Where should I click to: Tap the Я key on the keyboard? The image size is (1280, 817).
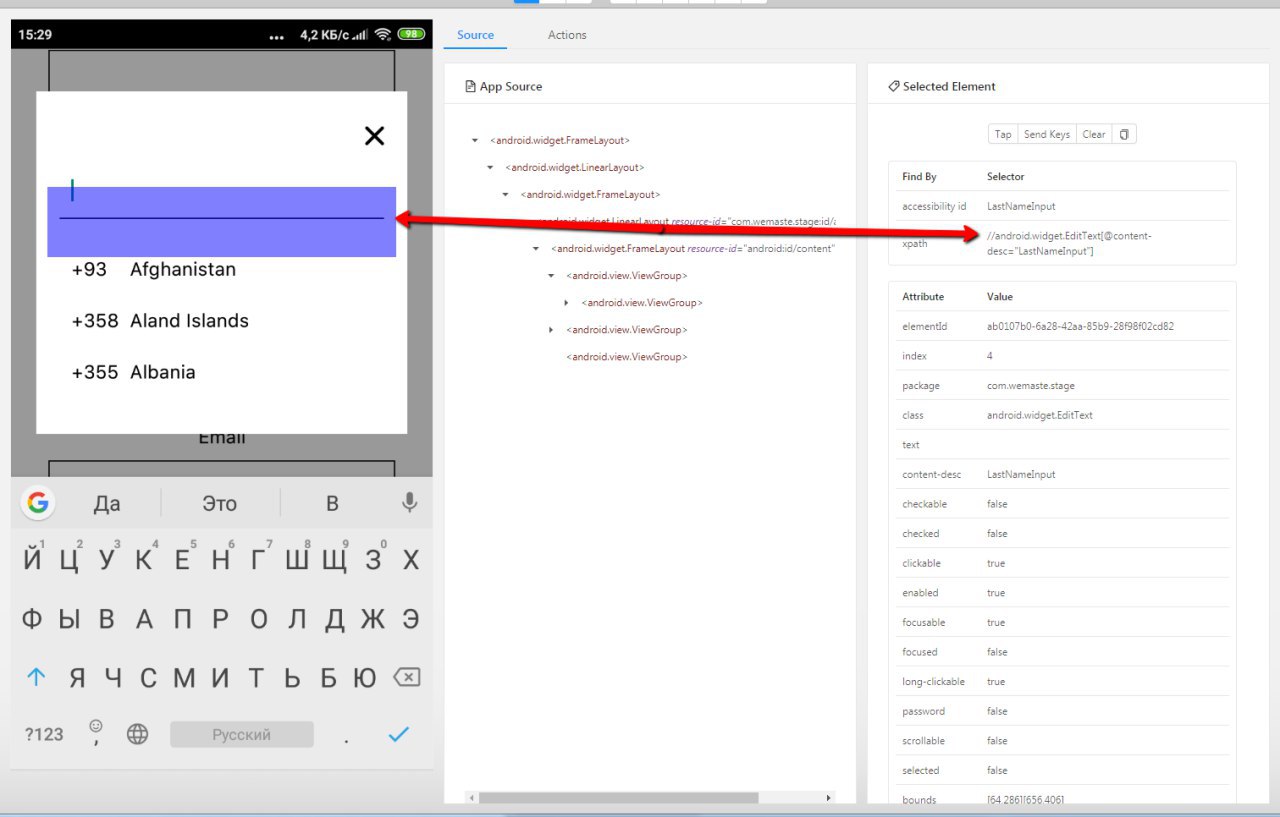(x=77, y=678)
